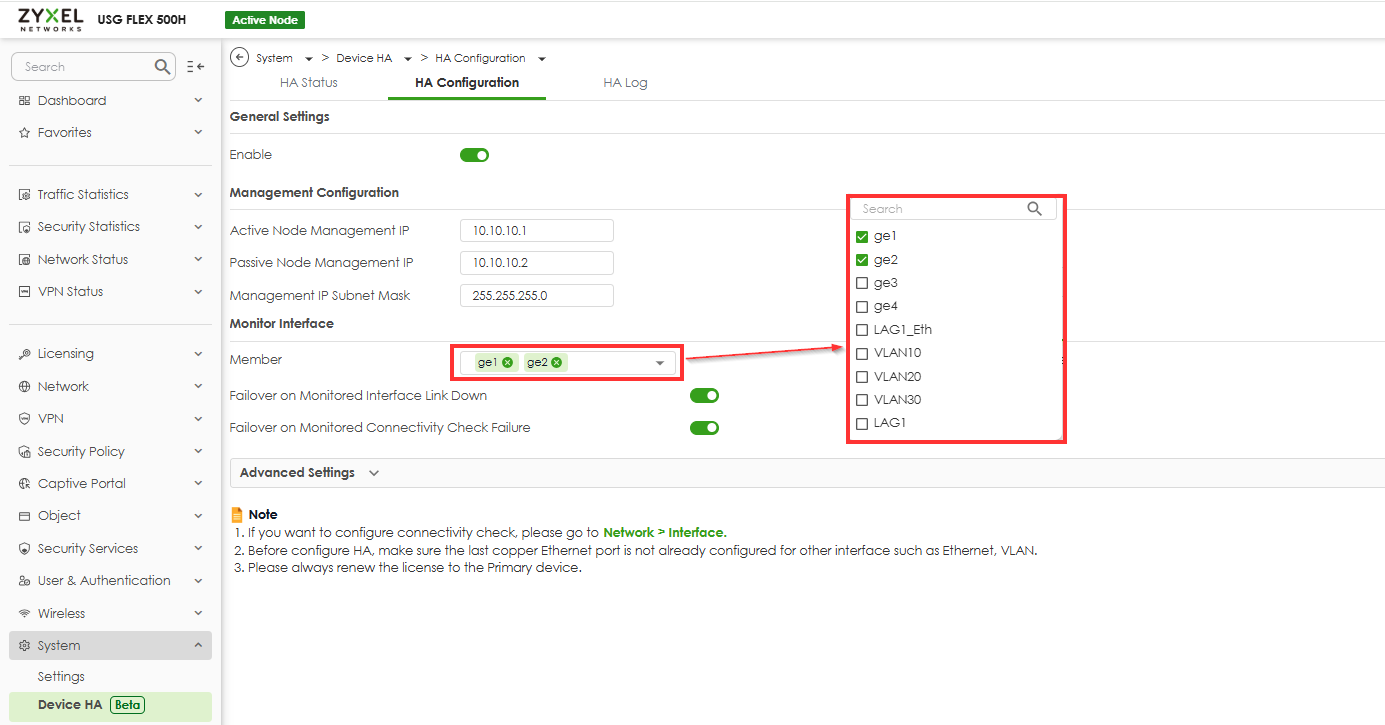Open the Licensing section icon
This screenshot has height=725, width=1385.
click(22, 353)
